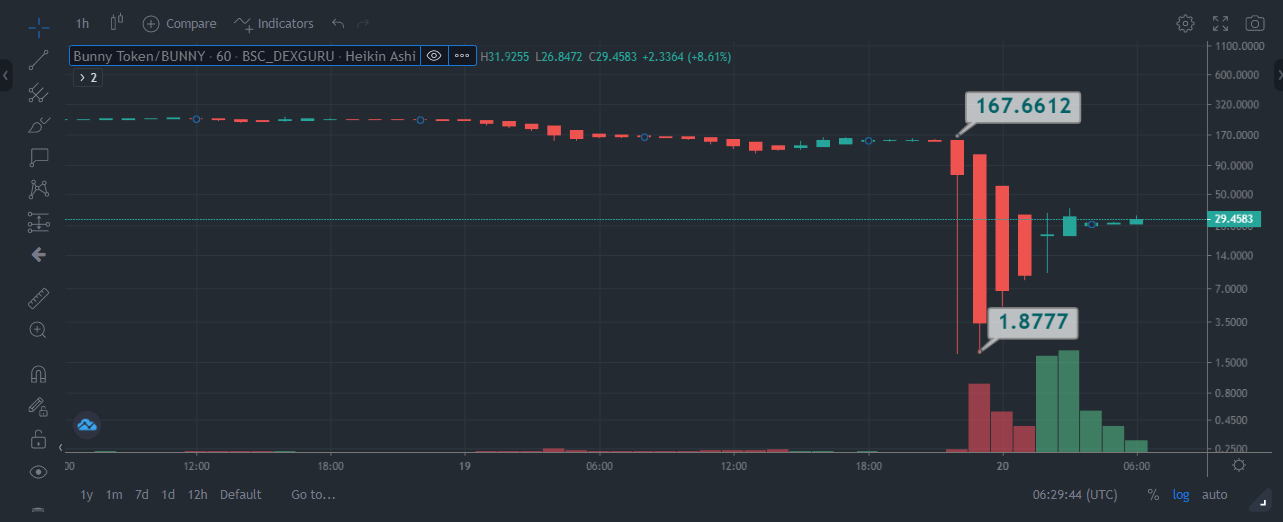Click the 20 date label on time axis

point(1003,466)
